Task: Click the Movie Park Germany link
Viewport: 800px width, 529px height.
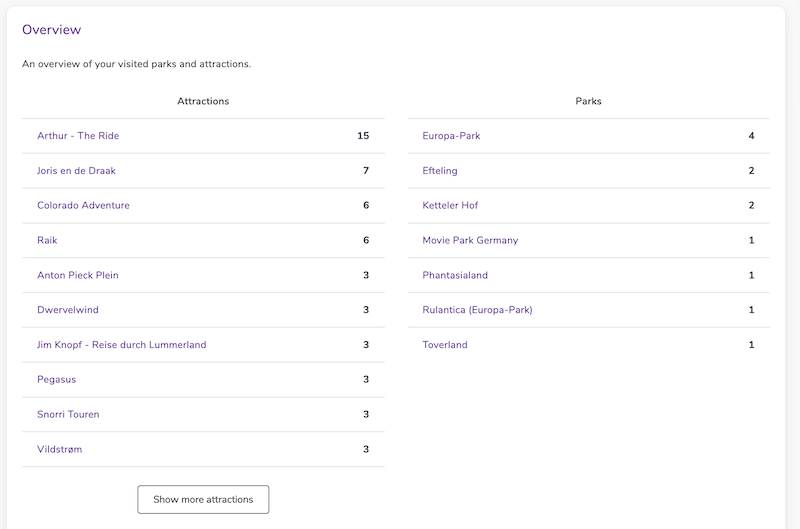Action: [470, 240]
